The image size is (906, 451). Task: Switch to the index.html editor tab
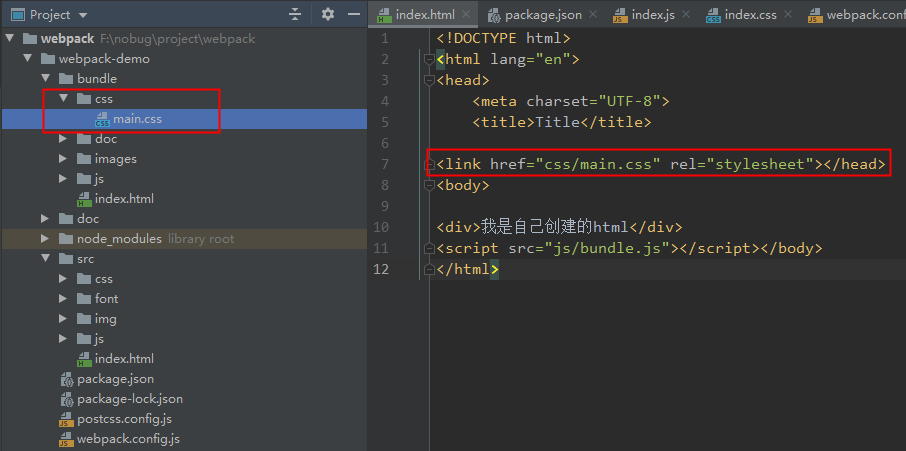tap(425, 14)
